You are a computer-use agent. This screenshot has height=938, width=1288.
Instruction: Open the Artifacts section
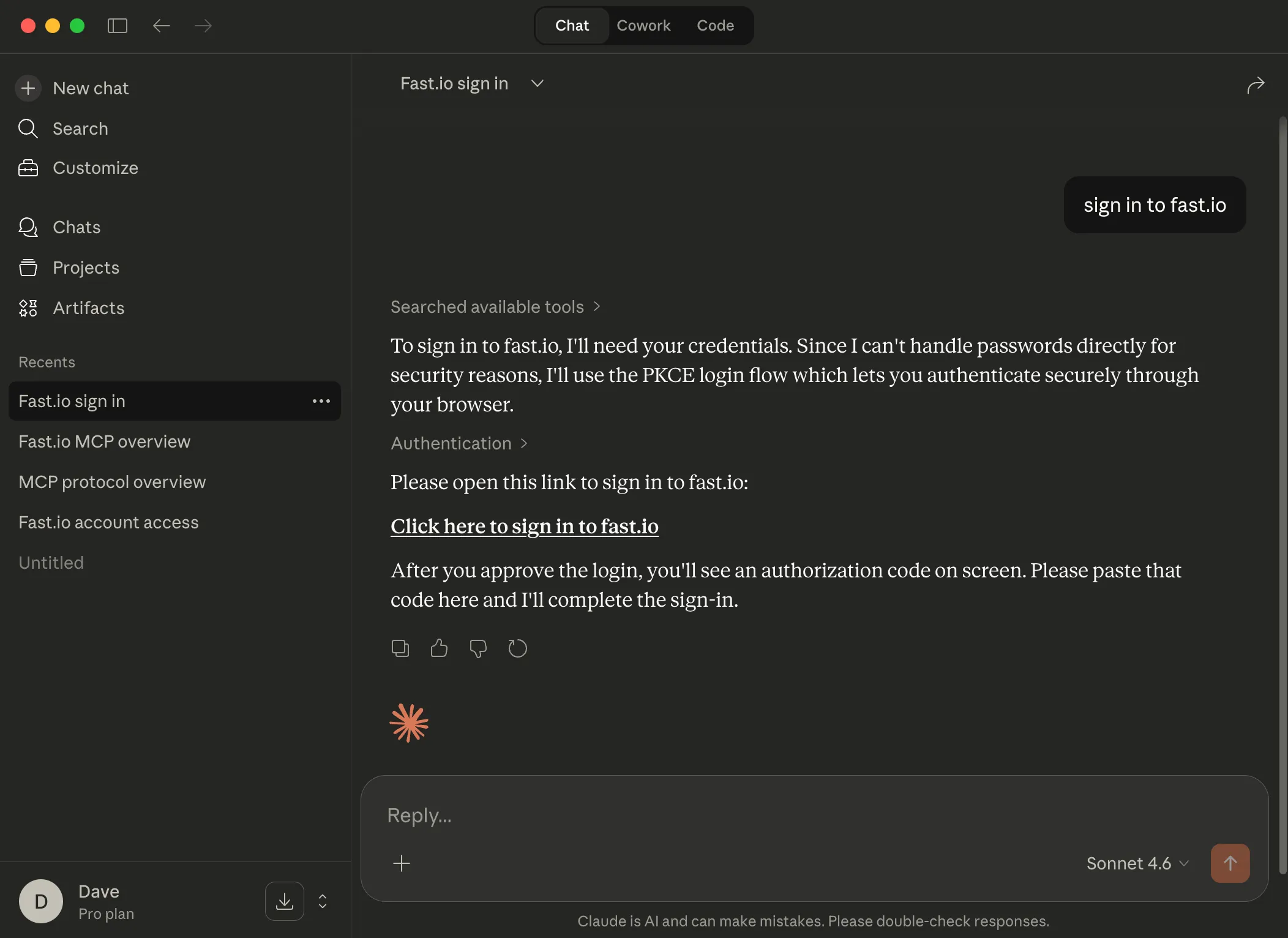pyautogui.click(x=88, y=308)
